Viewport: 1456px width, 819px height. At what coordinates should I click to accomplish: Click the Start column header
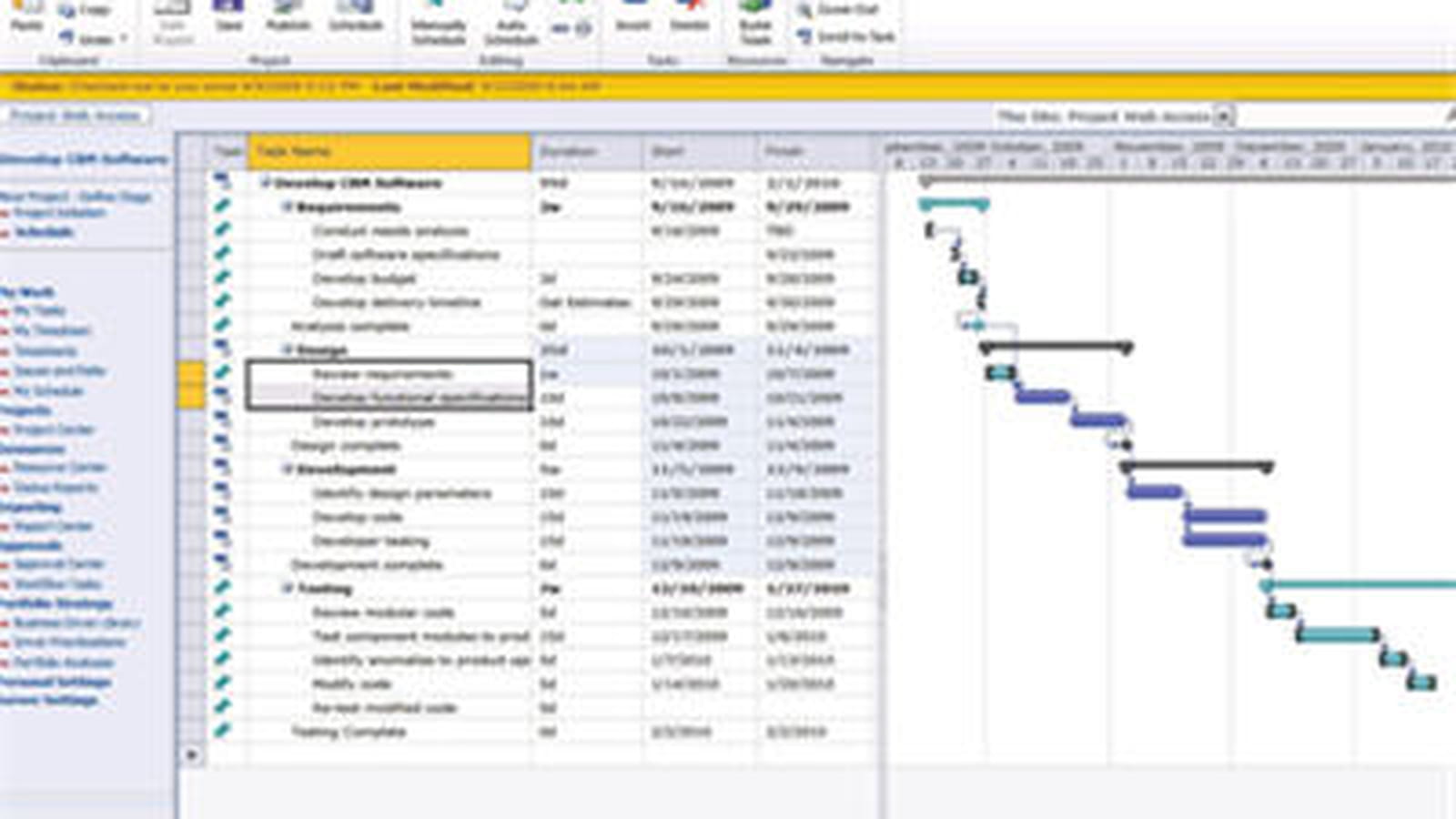click(701, 152)
